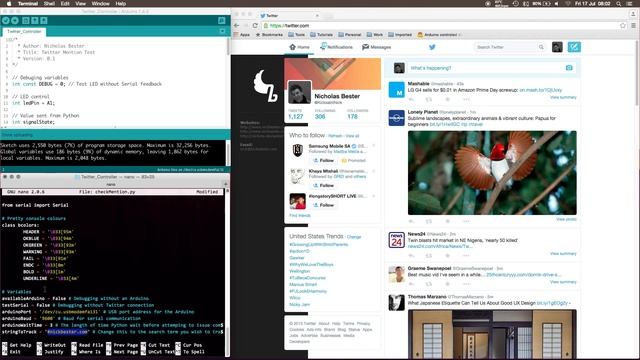Click Change next to United States Trends

(354, 237)
